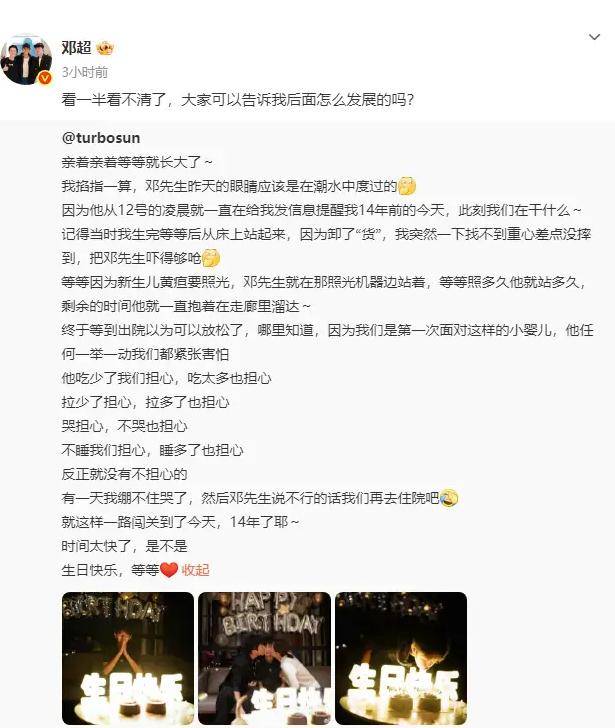
Task: Click 邓超's post text 看一半看不清了
Action: pos(237,100)
